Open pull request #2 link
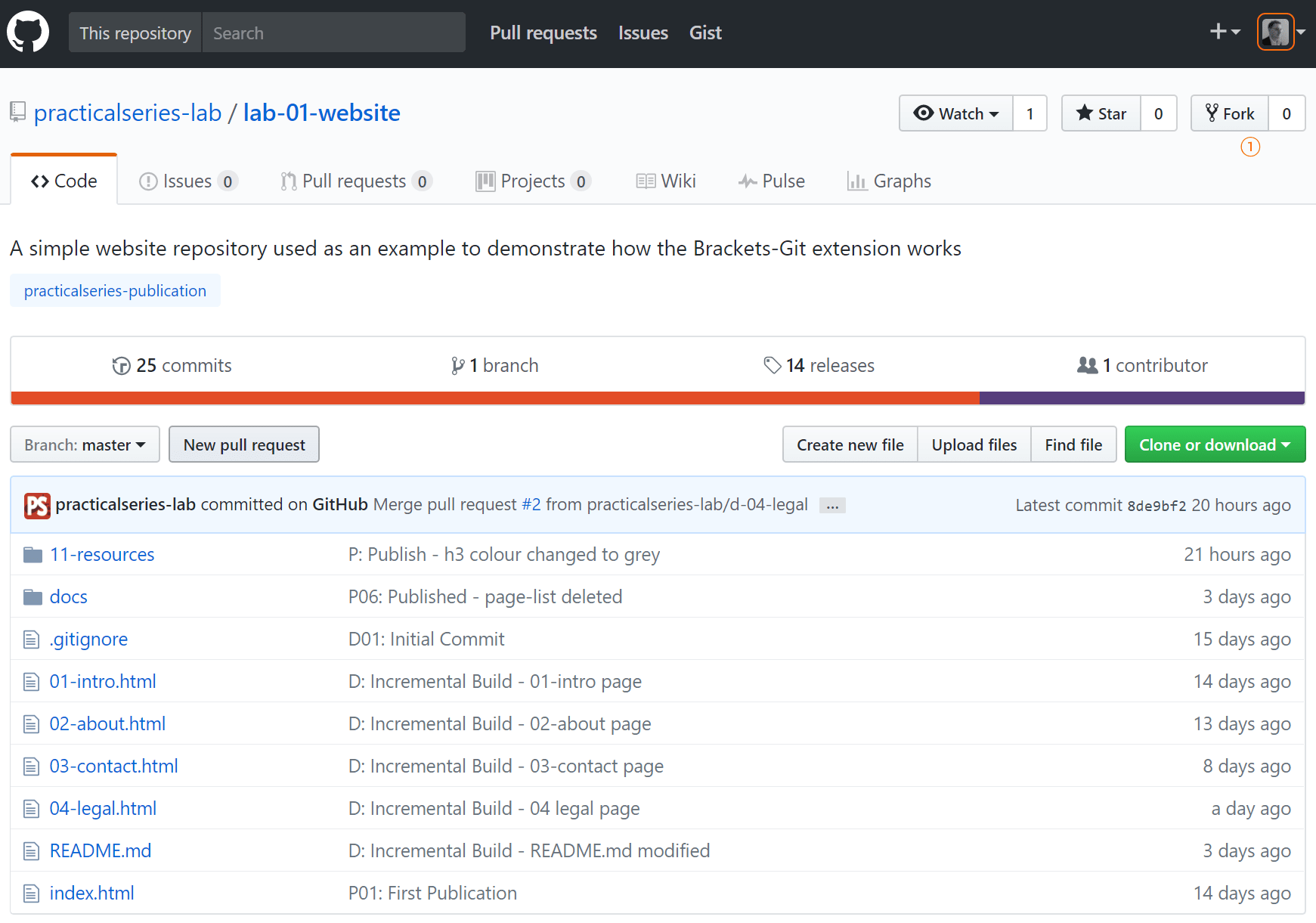The width and height of the screenshot is (1316, 923). tap(531, 504)
